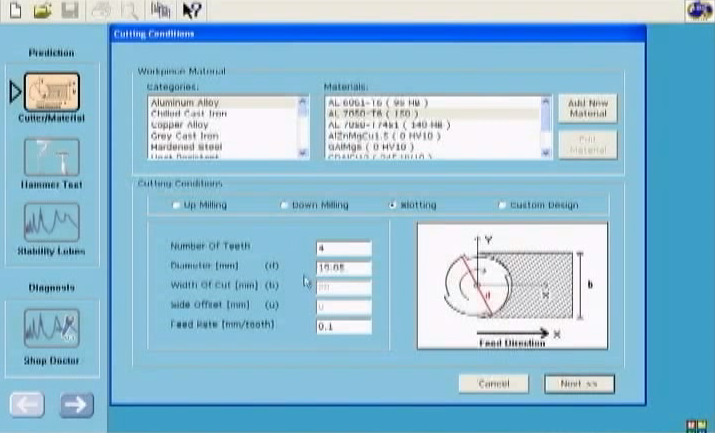Select Aluminum Alloy in Categories list

coord(223,103)
